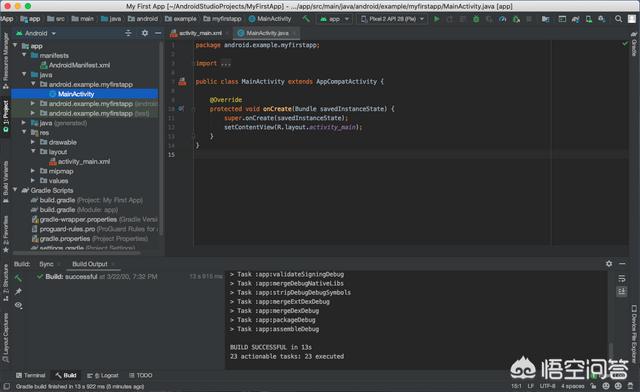640x392 pixels.
Task: Open the Terminal tool window
Action: click(x=31, y=375)
